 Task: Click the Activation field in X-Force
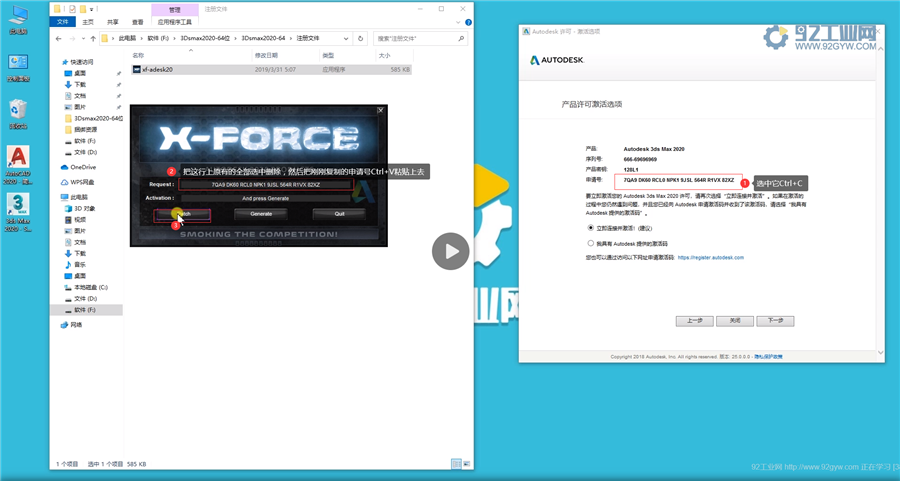266,198
